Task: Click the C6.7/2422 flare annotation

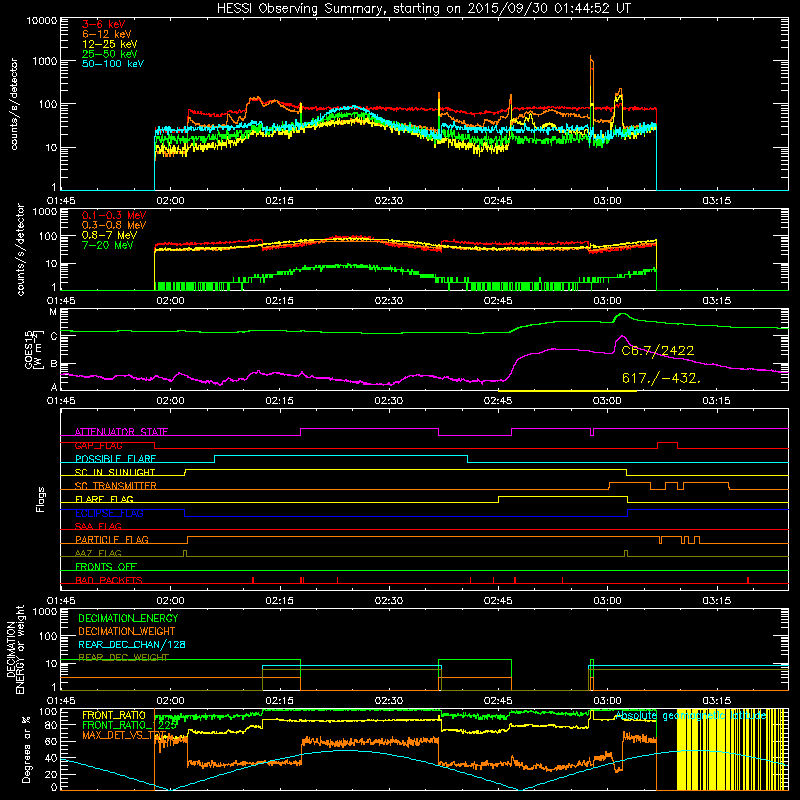Action: click(x=658, y=351)
